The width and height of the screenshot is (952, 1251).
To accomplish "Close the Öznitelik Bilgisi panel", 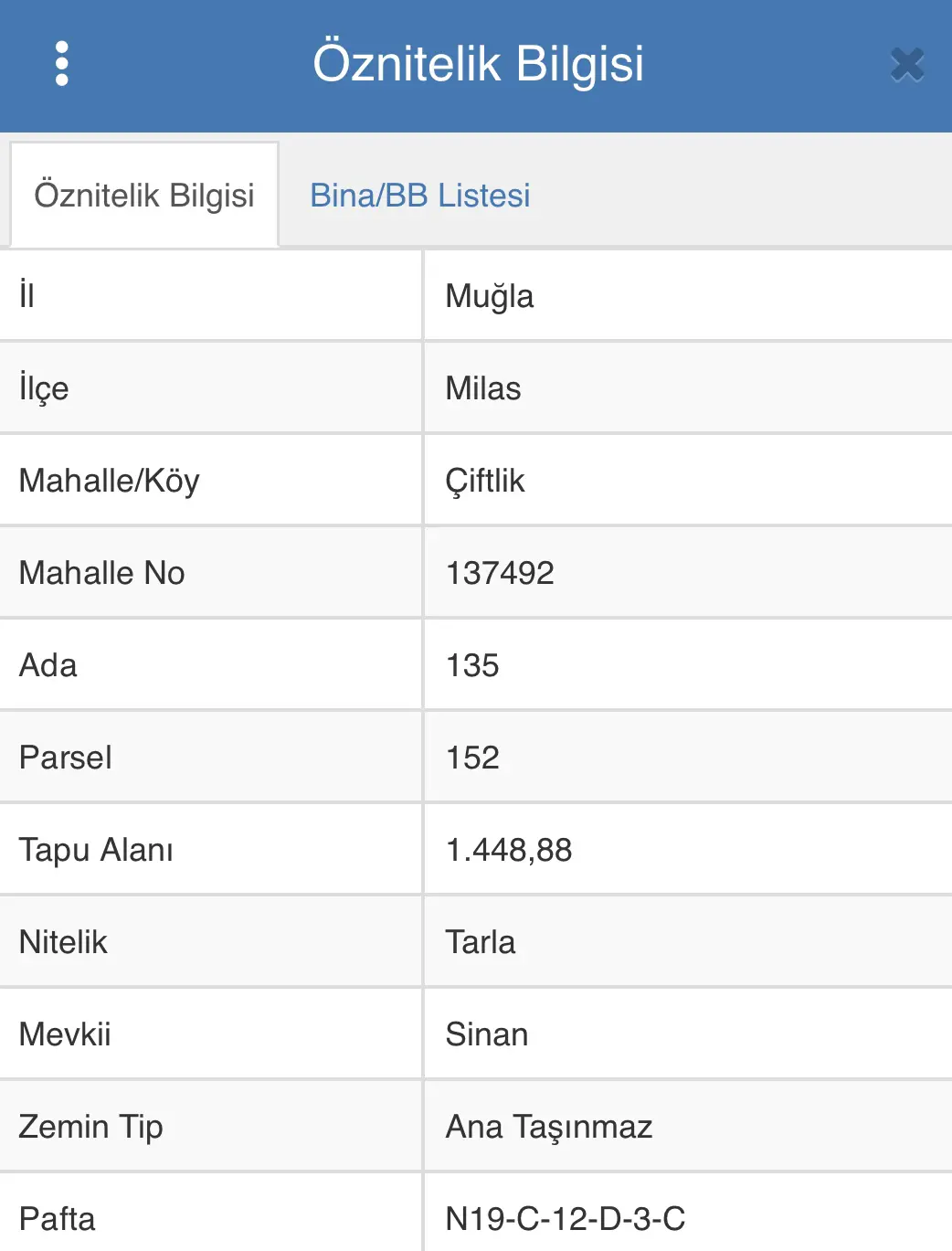I will tap(907, 65).
